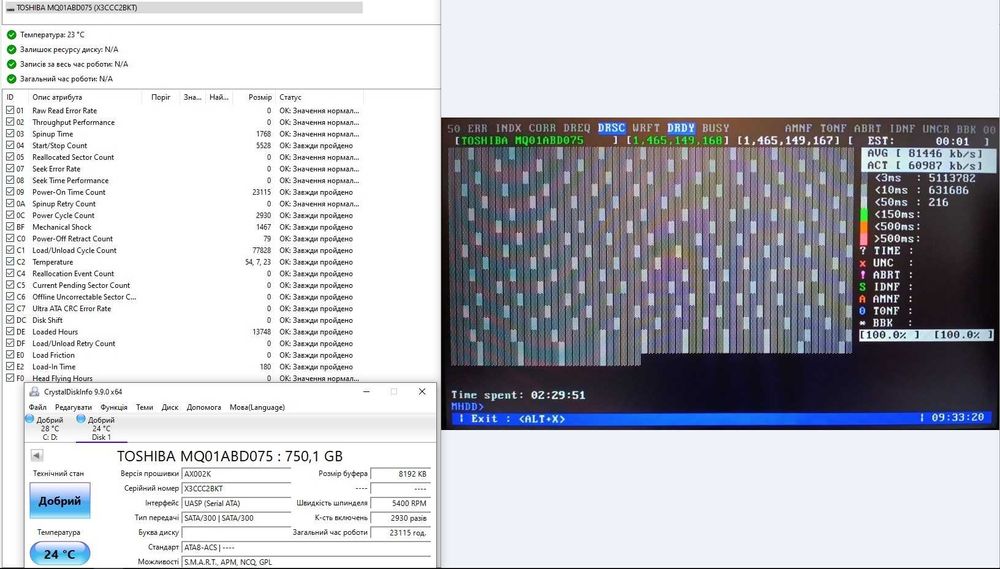Click the firmware version field AX002K
The height and width of the screenshot is (569, 1000).
click(x=236, y=474)
